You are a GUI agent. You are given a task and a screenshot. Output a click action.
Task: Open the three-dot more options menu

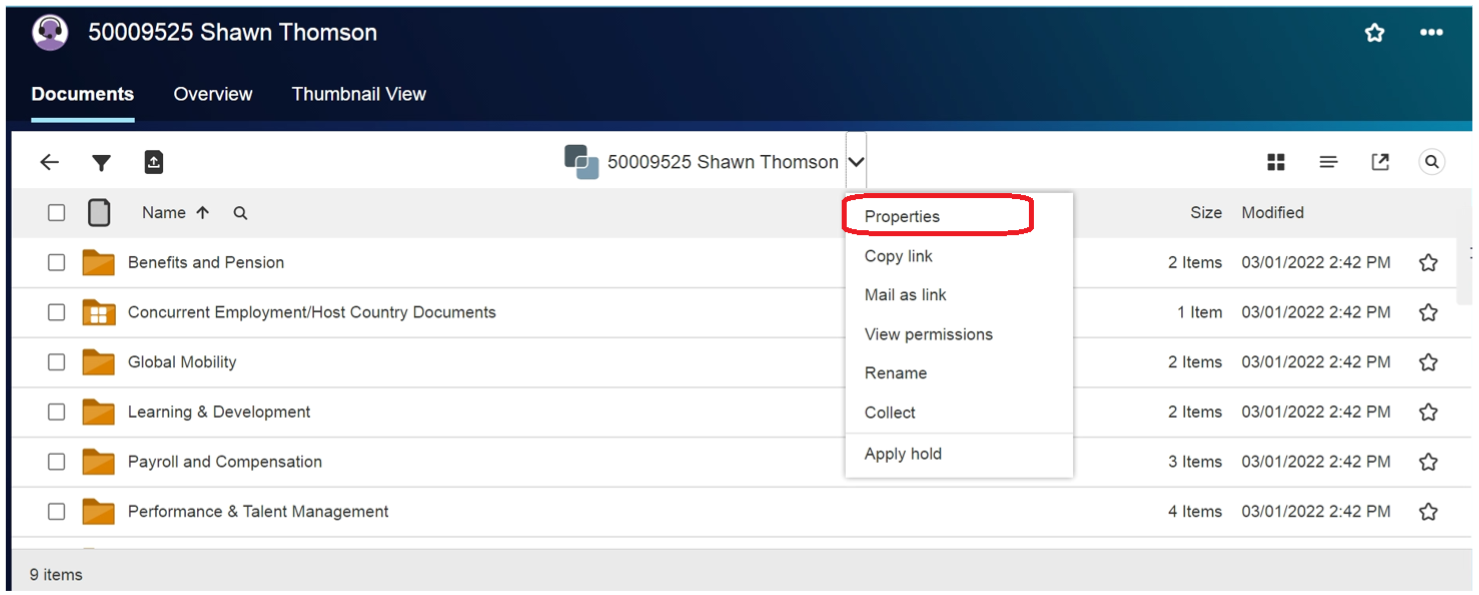(x=1431, y=33)
